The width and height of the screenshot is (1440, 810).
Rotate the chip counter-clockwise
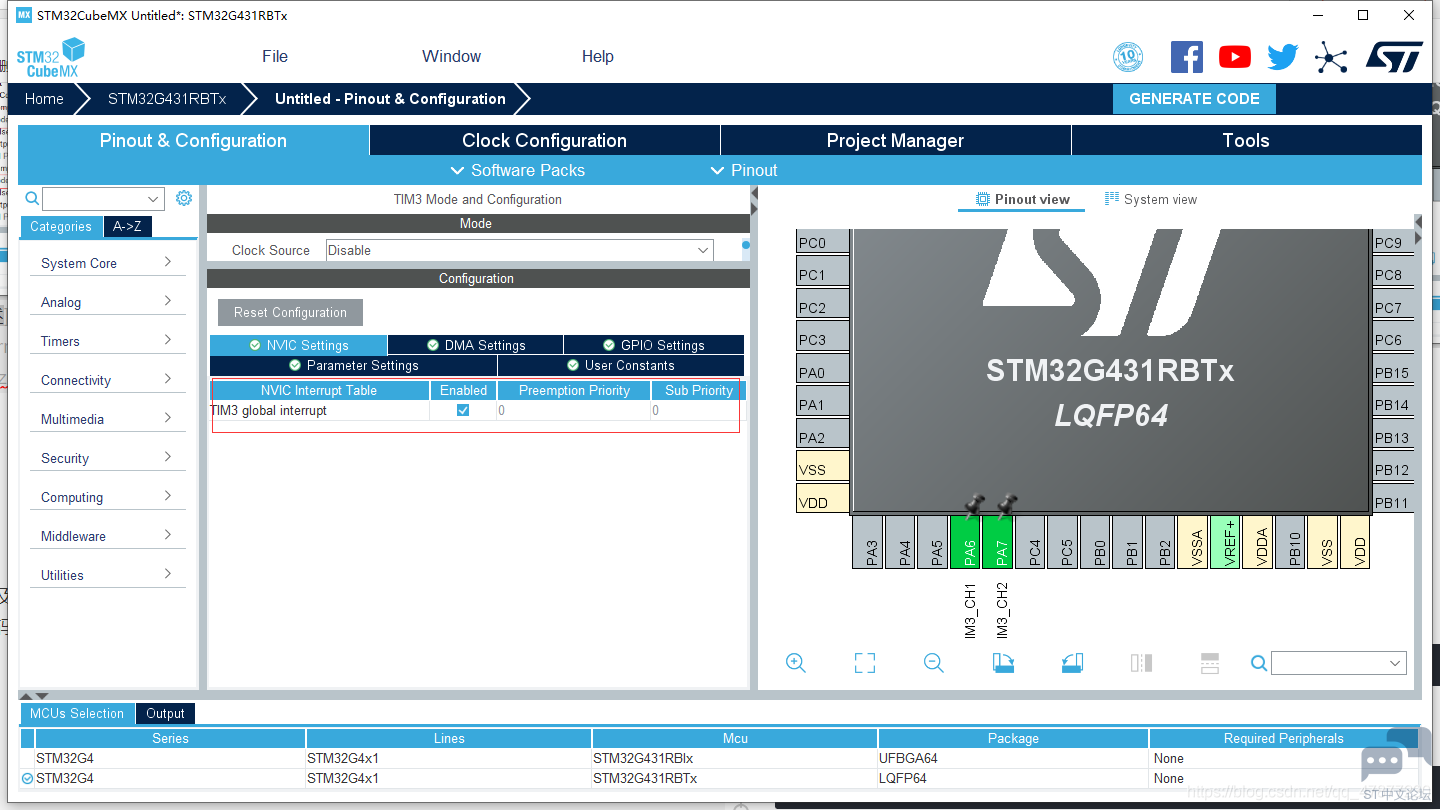point(1072,663)
